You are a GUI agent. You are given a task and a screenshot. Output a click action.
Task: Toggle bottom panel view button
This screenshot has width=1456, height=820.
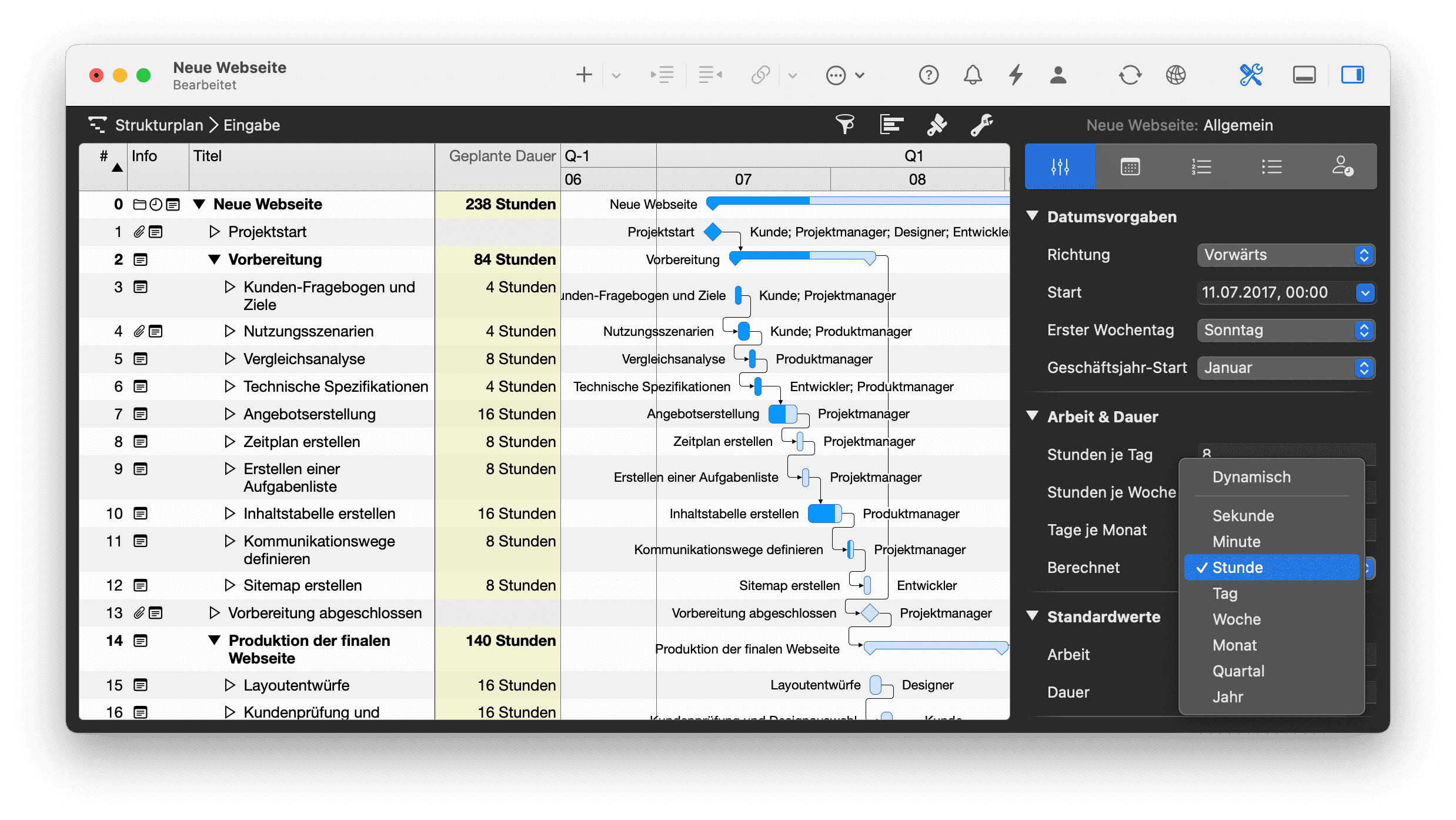point(1304,75)
